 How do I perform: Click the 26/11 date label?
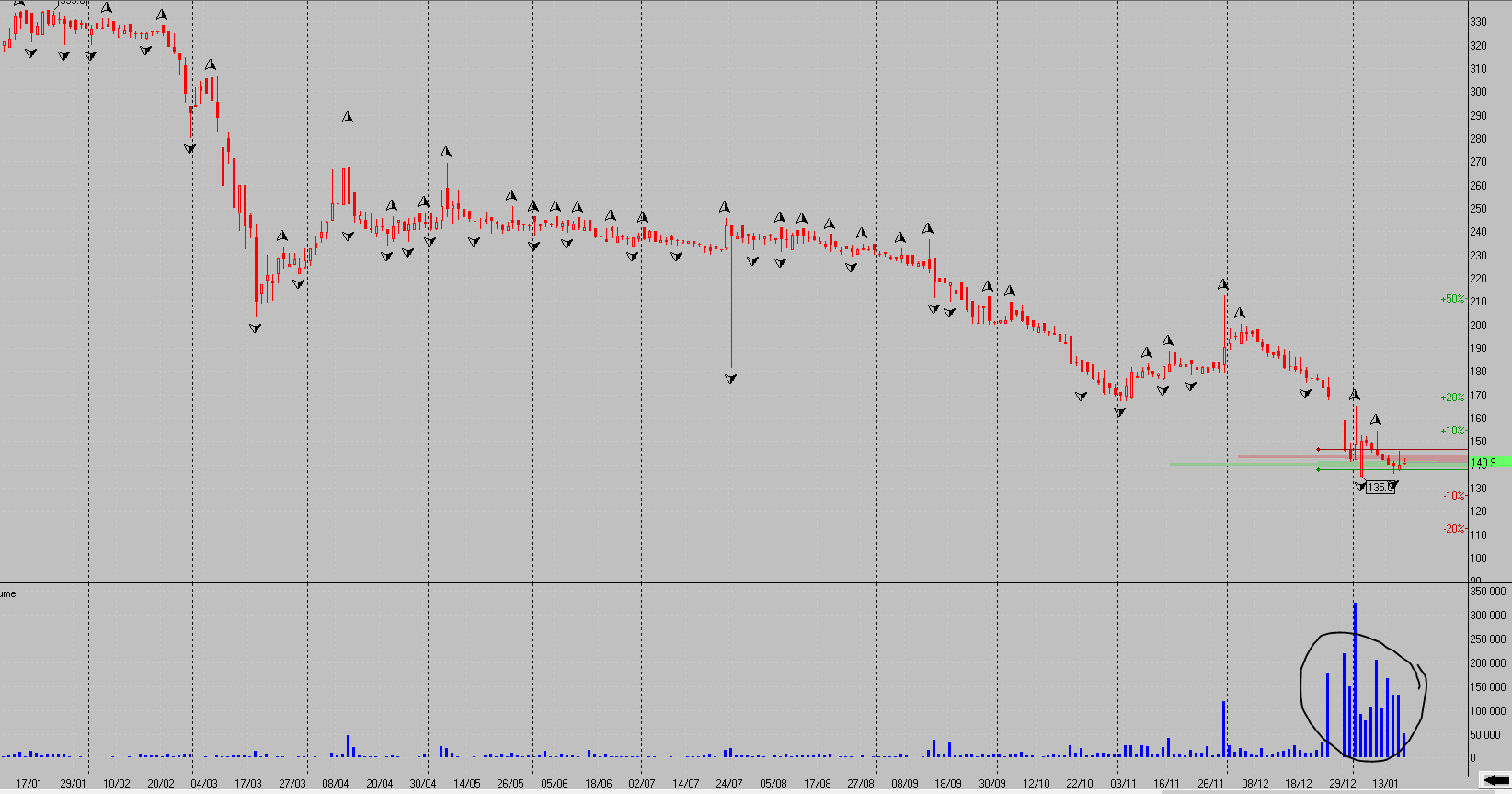tap(1211, 784)
